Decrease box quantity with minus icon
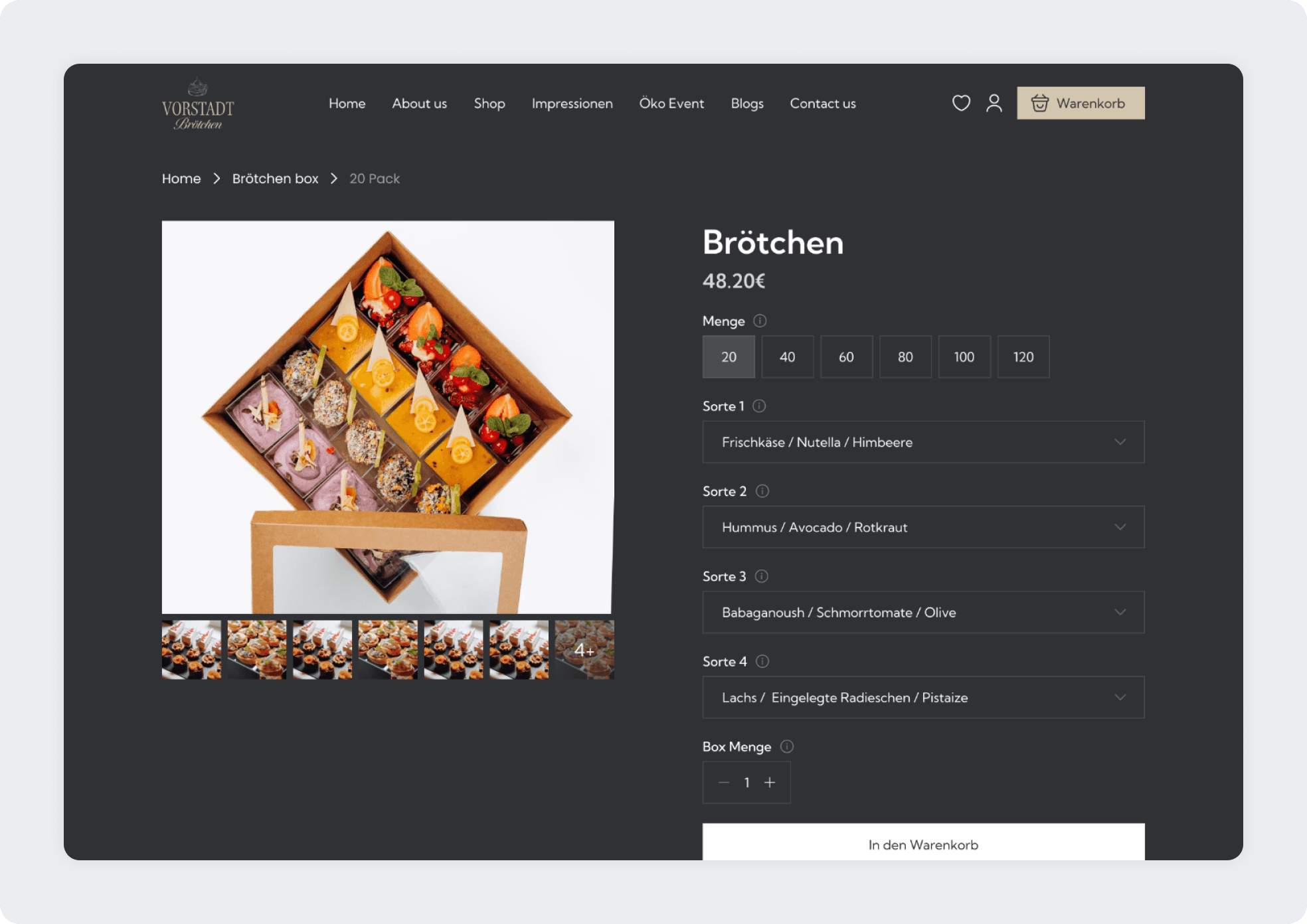This screenshot has height=924, width=1307. (x=724, y=783)
